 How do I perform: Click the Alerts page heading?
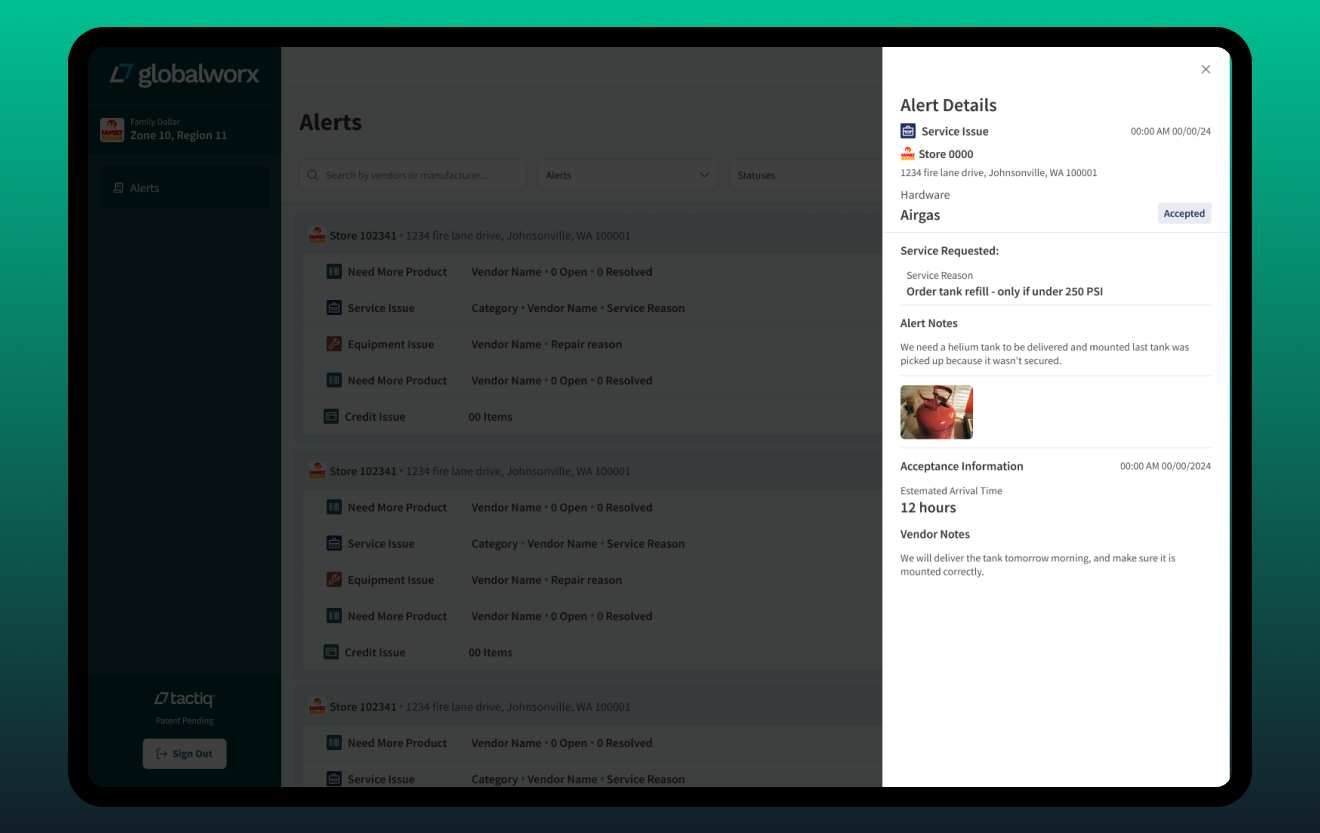[x=330, y=122]
